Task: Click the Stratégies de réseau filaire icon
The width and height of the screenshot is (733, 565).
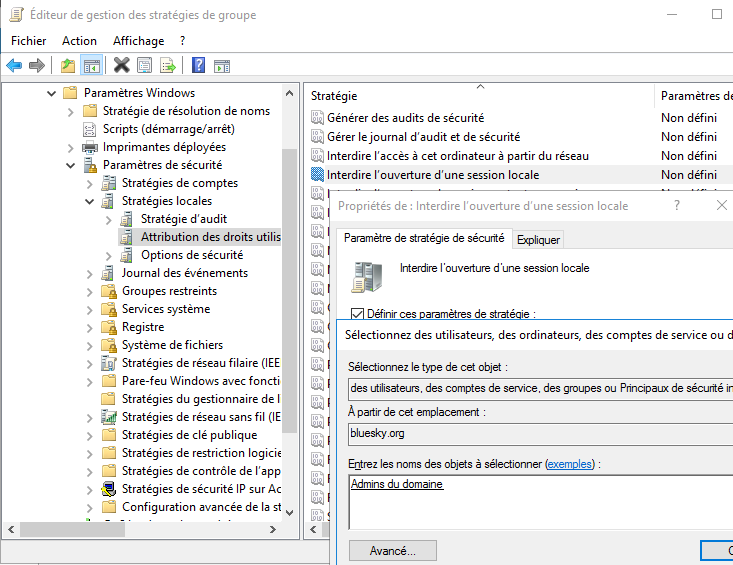Action: point(109,363)
